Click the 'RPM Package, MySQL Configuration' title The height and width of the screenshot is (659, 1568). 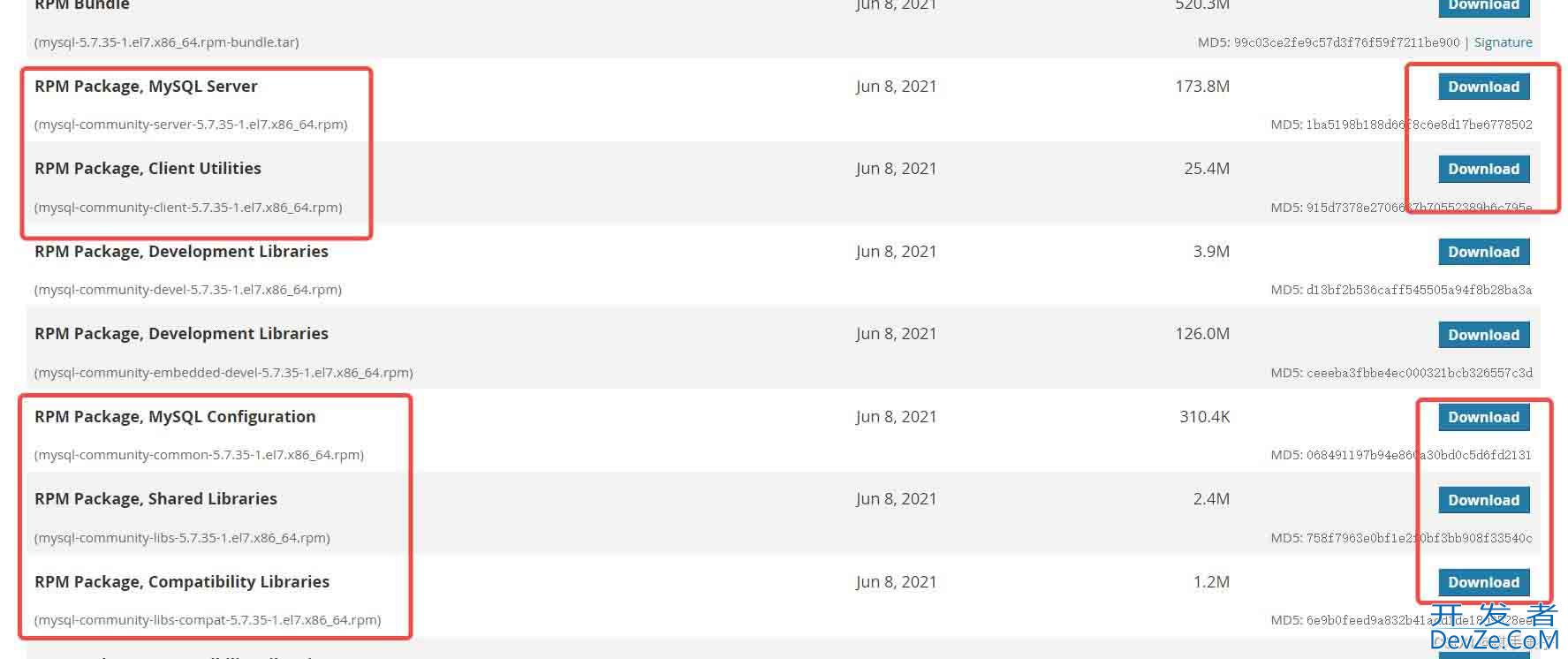coord(175,417)
